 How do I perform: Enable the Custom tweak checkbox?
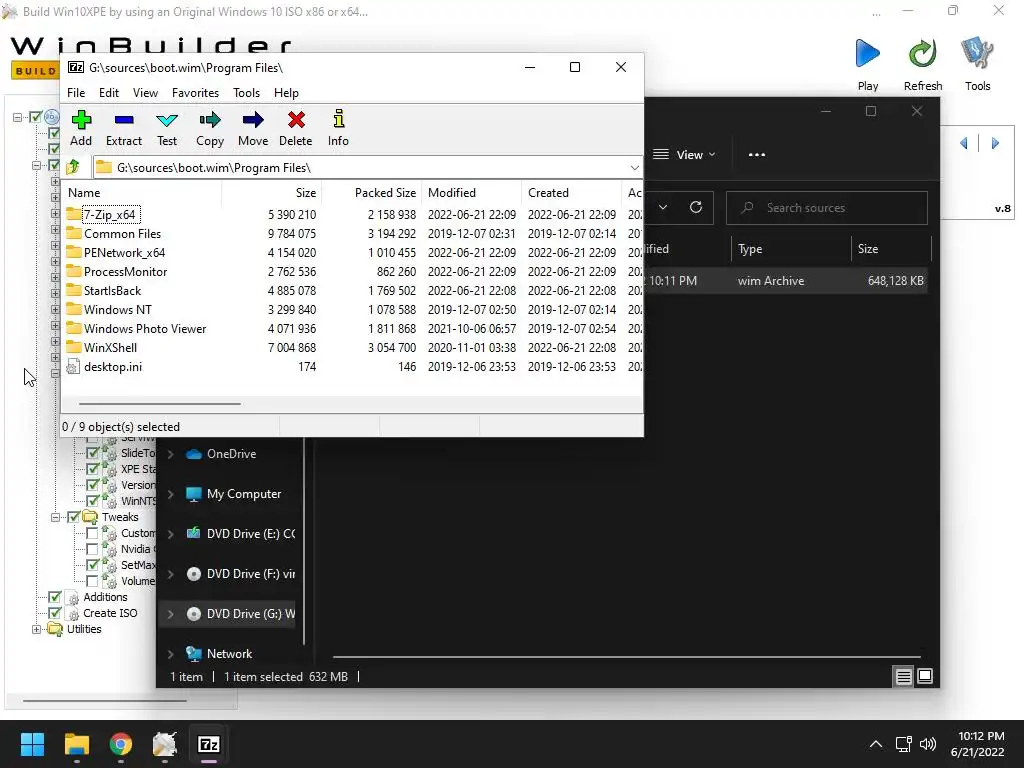tap(92, 533)
